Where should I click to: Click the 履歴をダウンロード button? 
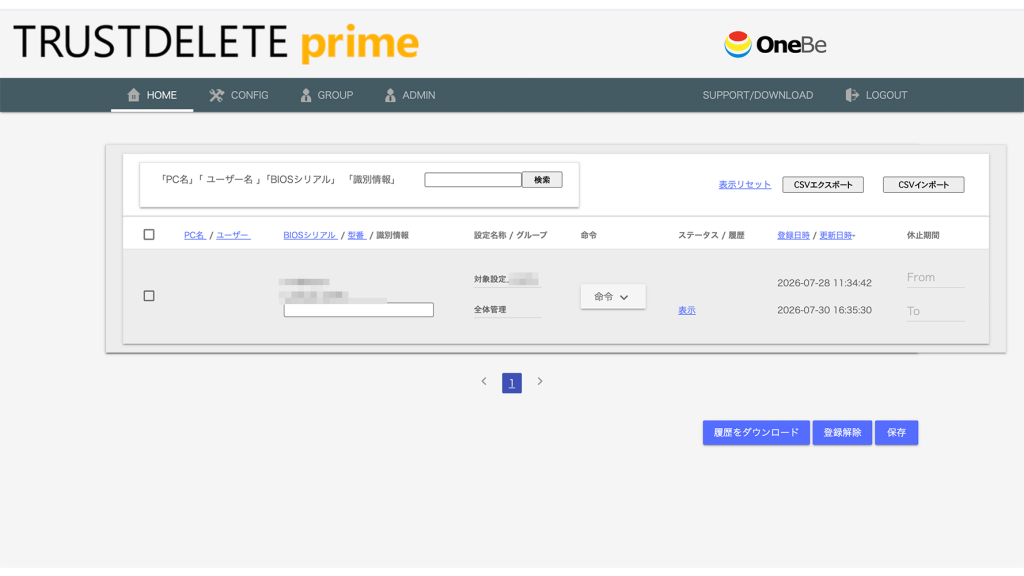pyautogui.click(x=756, y=432)
